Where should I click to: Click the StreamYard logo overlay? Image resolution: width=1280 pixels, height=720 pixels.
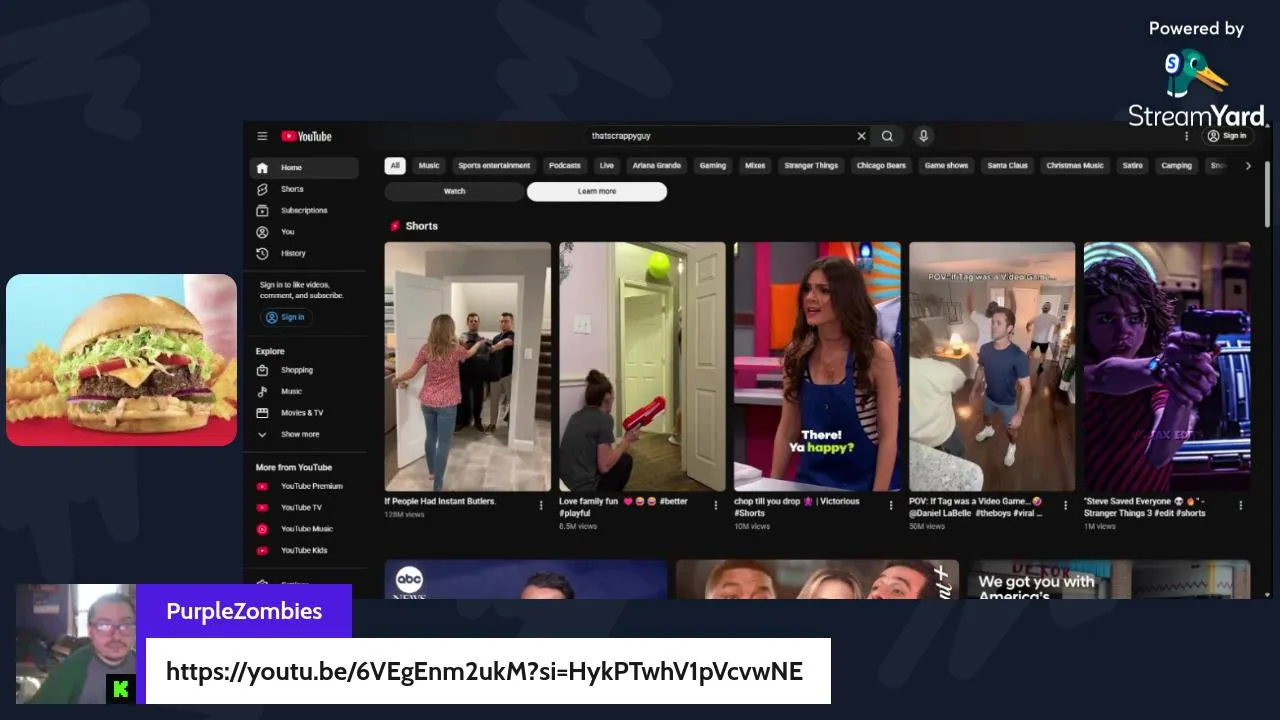(x=1196, y=88)
